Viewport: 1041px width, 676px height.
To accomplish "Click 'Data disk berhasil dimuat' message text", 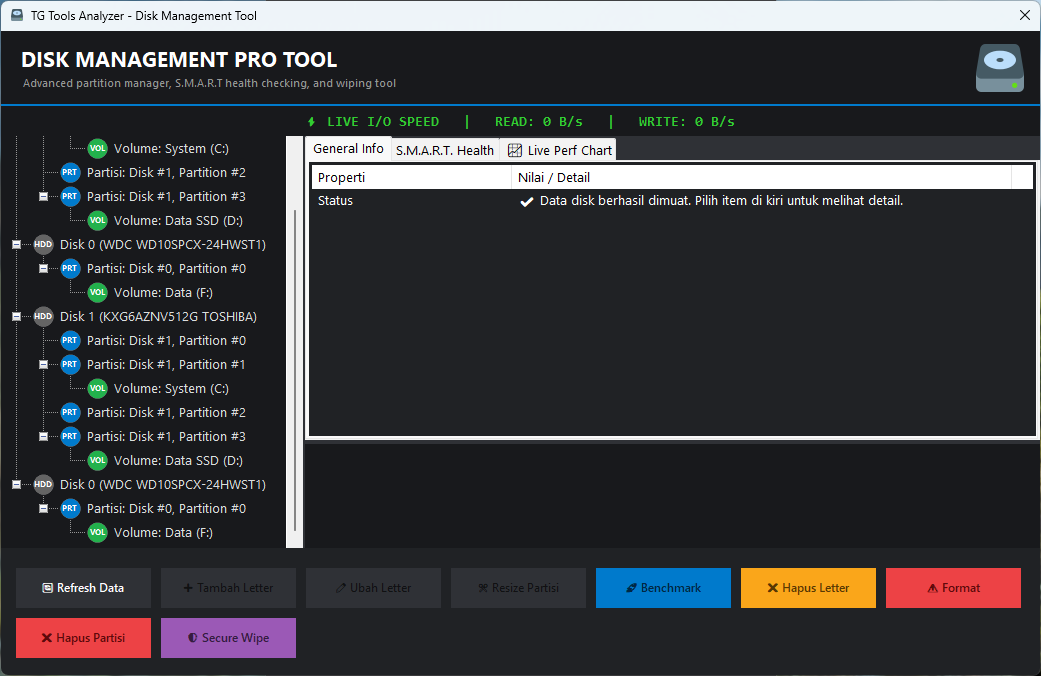I will point(721,201).
